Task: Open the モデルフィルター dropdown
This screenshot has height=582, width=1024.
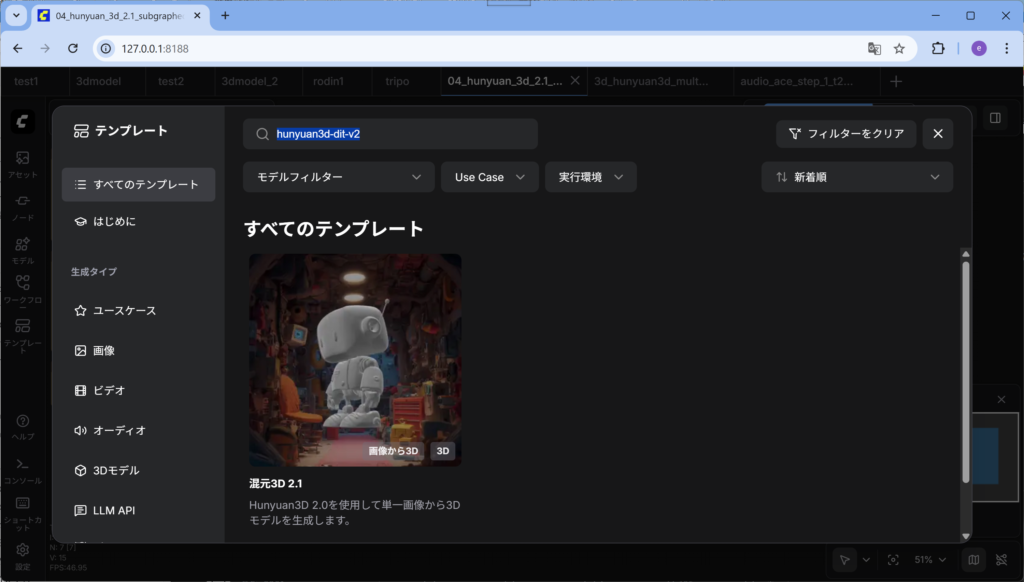Action: click(x=338, y=177)
